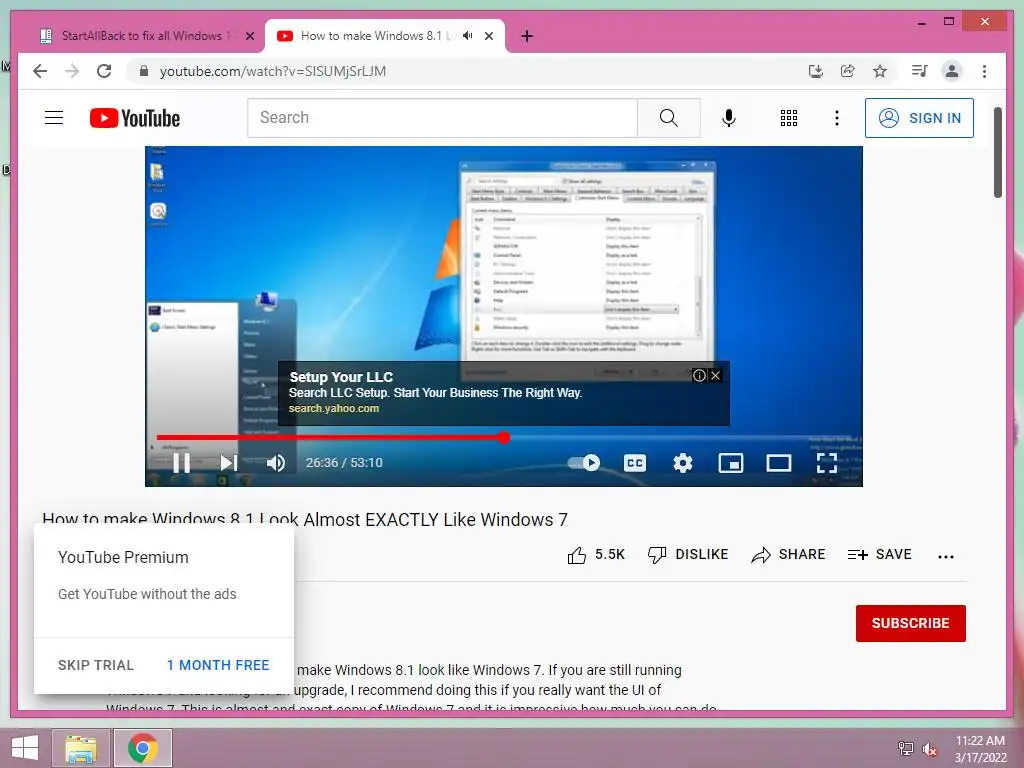The height and width of the screenshot is (768, 1024).
Task: Click the network tray icon
Action: click(x=906, y=748)
